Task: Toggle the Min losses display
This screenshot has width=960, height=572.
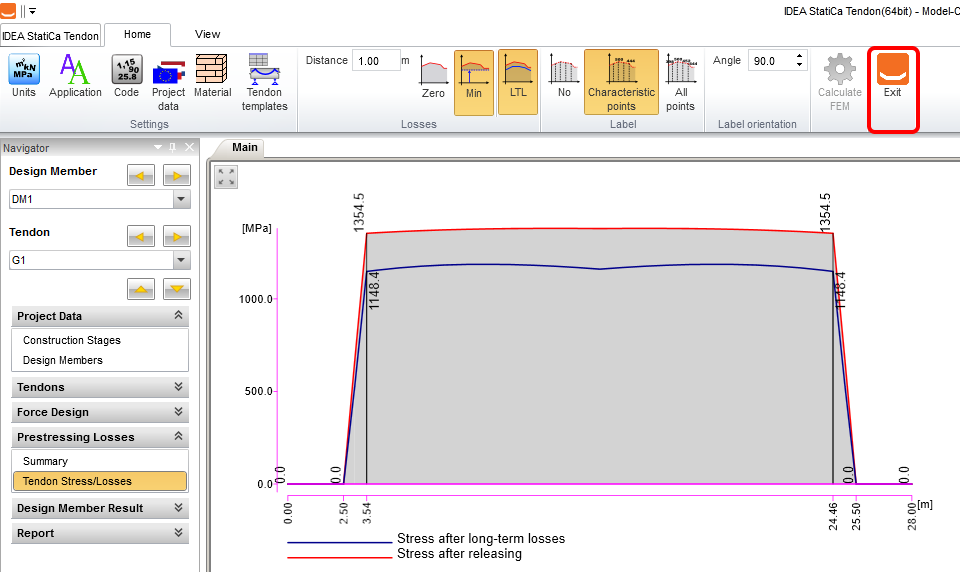Action: coord(474,80)
